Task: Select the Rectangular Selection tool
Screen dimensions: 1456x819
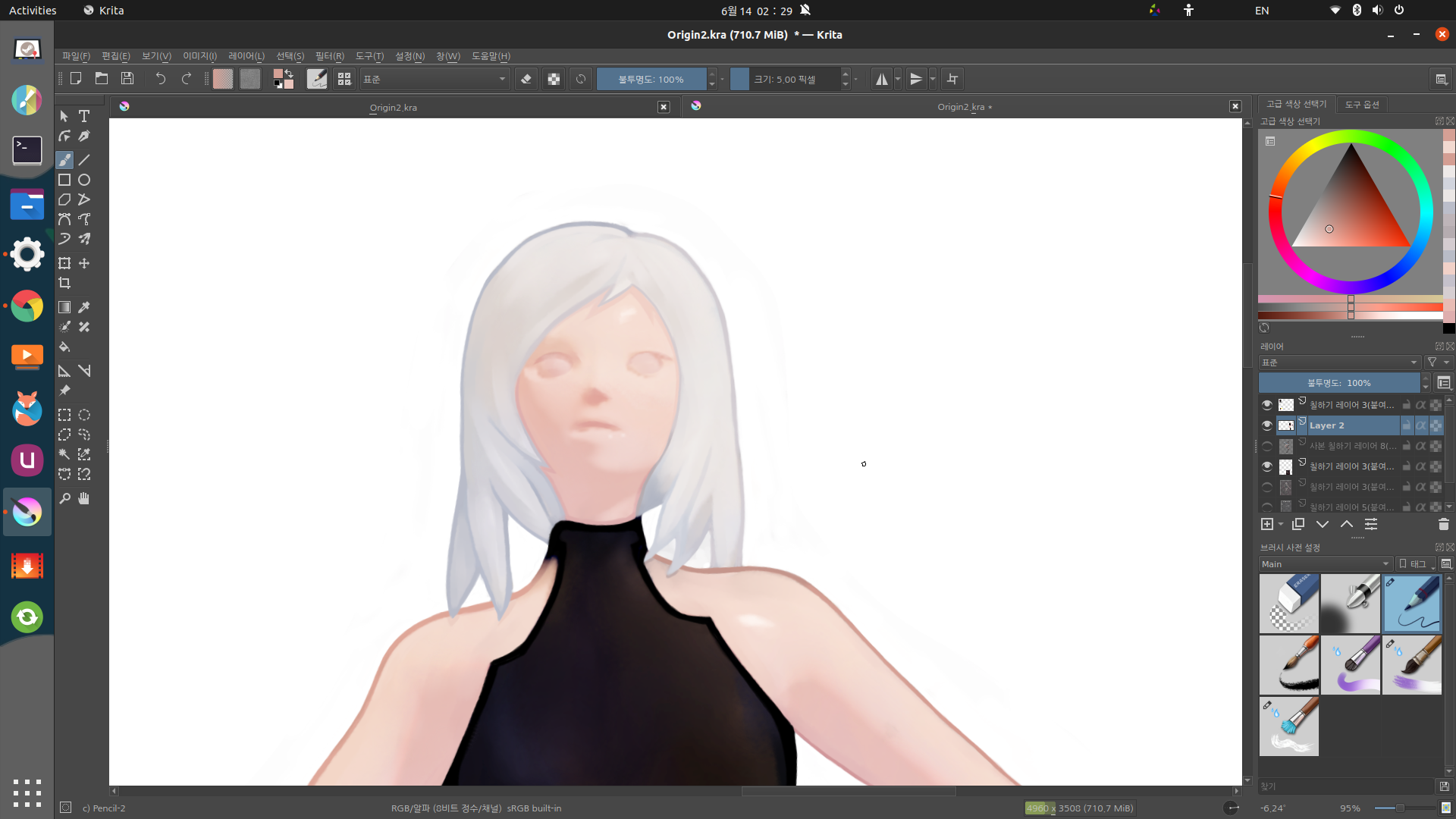Action: (x=64, y=415)
